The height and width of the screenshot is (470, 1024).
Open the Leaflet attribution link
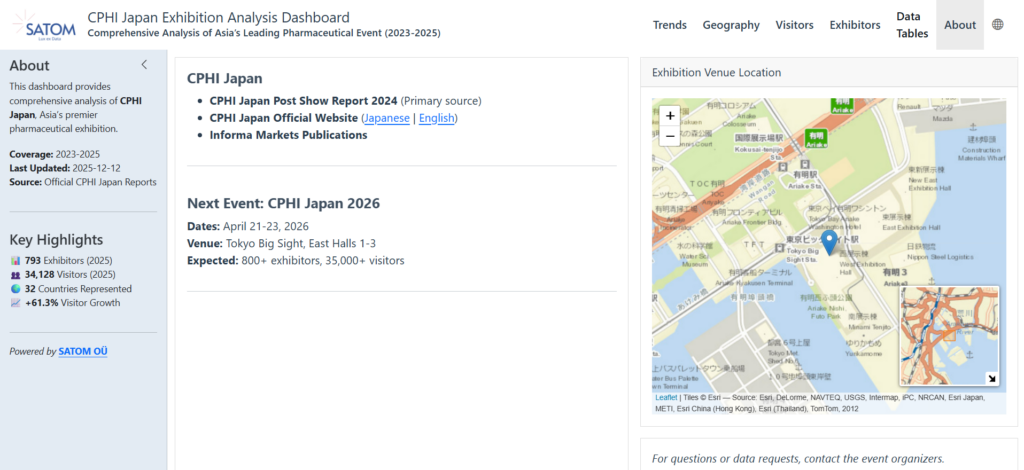point(665,397)
